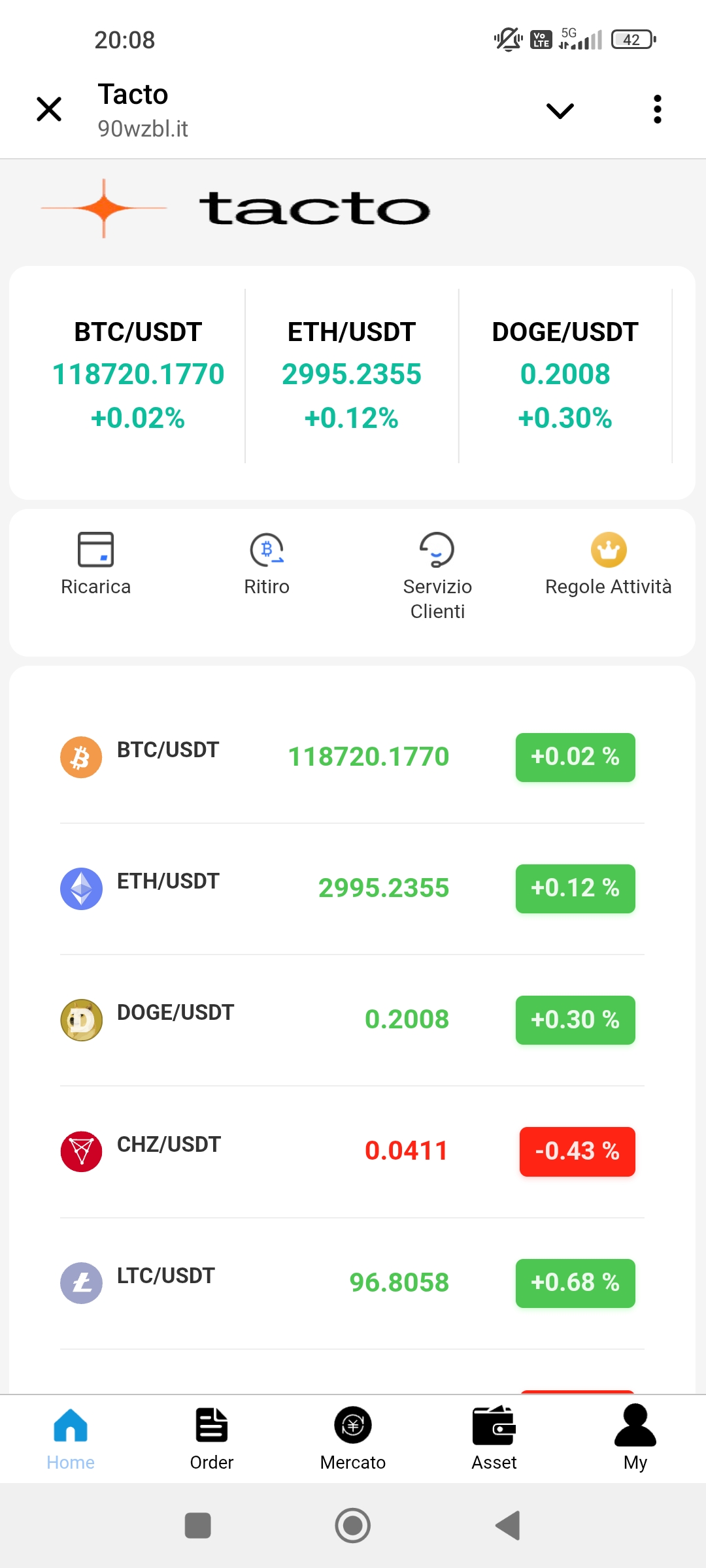This screenshot has width=706, height=1568.
Task: Close the Tacto browser page
Action: click(49, 109)
